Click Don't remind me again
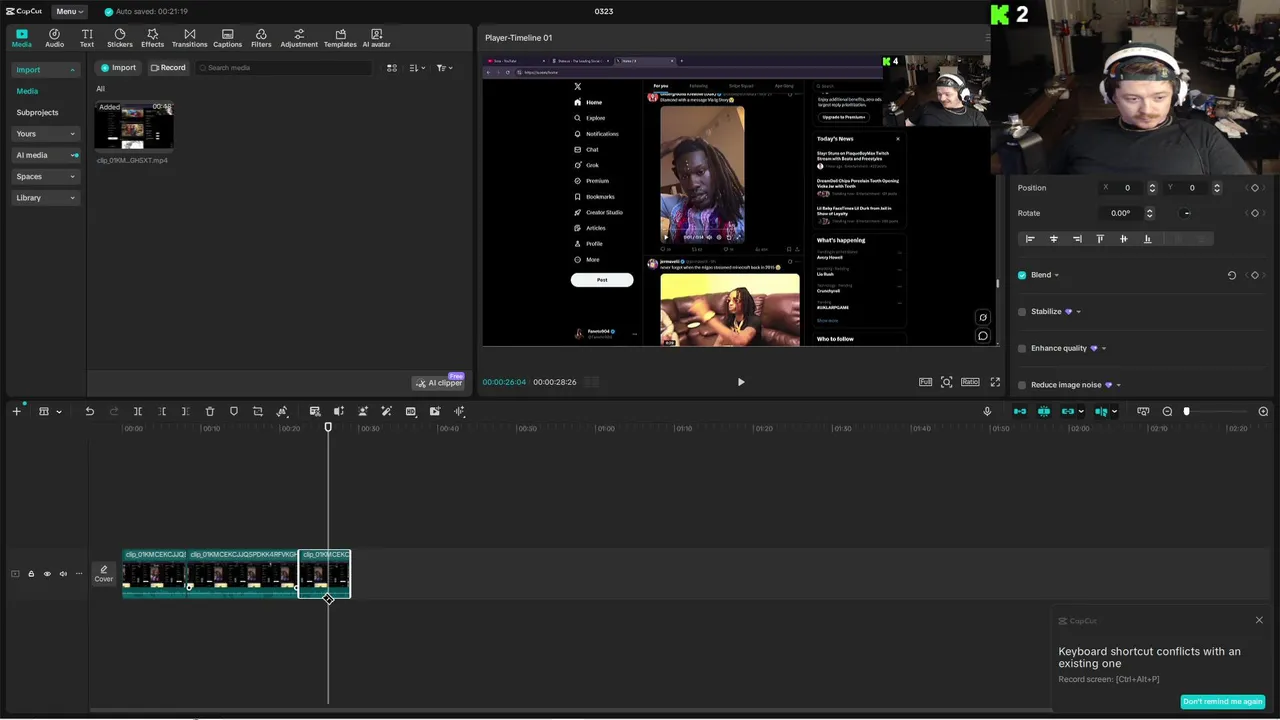Image resolution: width=1280 pixels, height=720 pixels. tap(1222, 701)
